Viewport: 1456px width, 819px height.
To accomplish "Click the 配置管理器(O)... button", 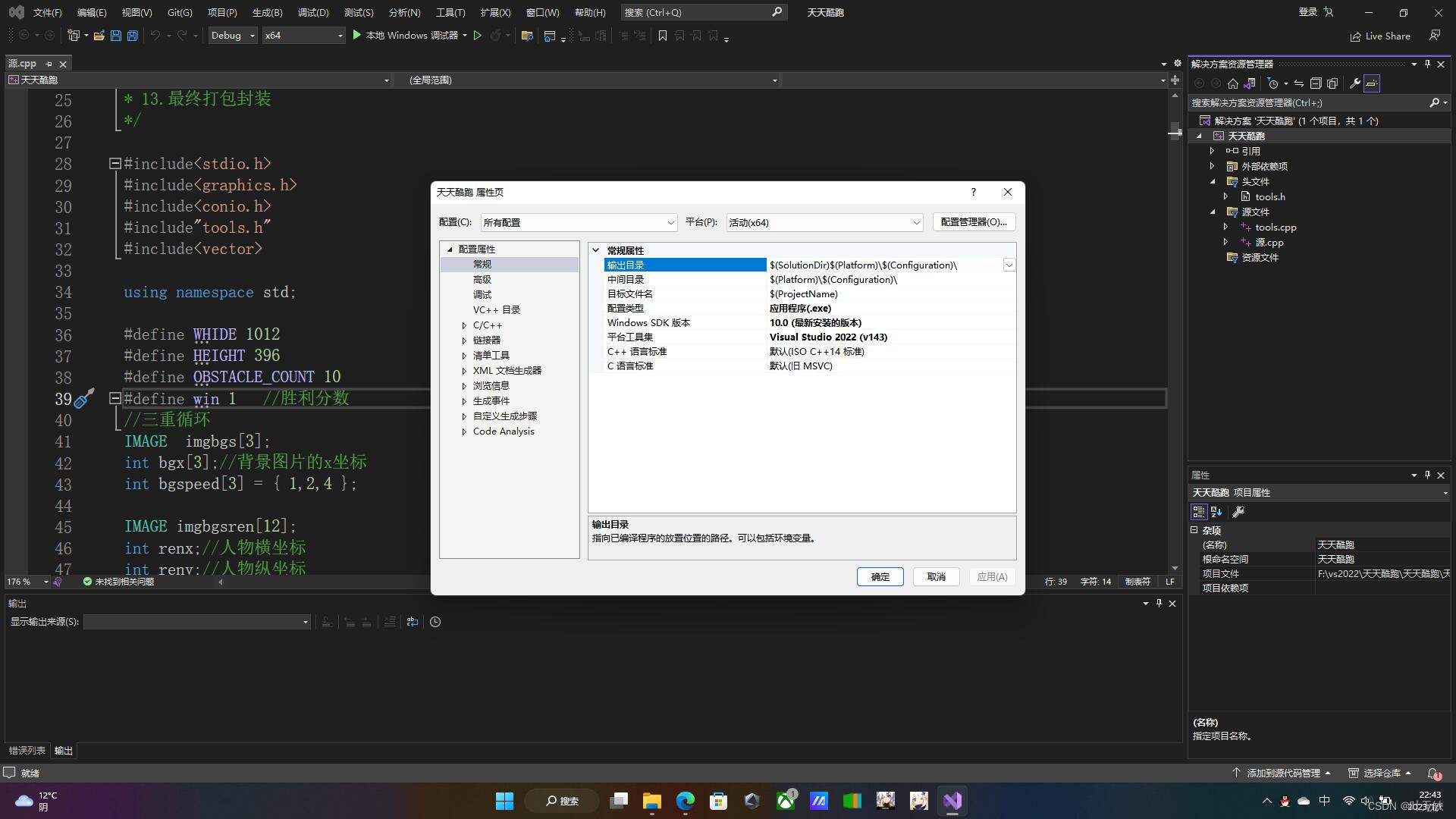I will (x=974, y=222).
